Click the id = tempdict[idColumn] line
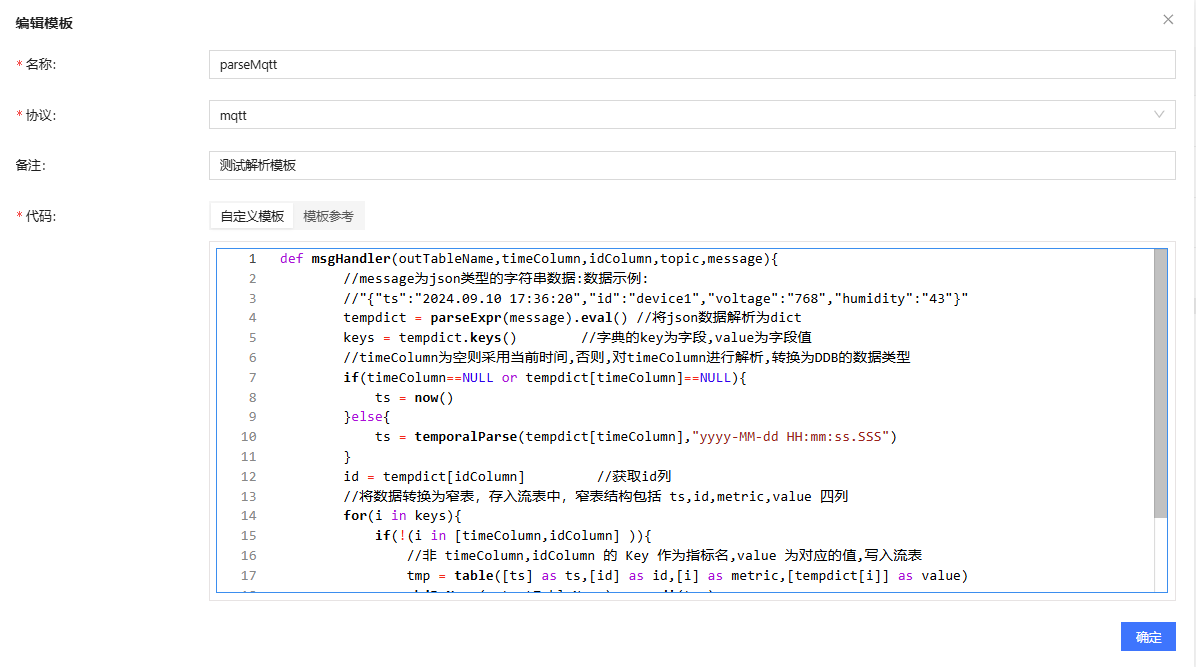 point(507,476)
